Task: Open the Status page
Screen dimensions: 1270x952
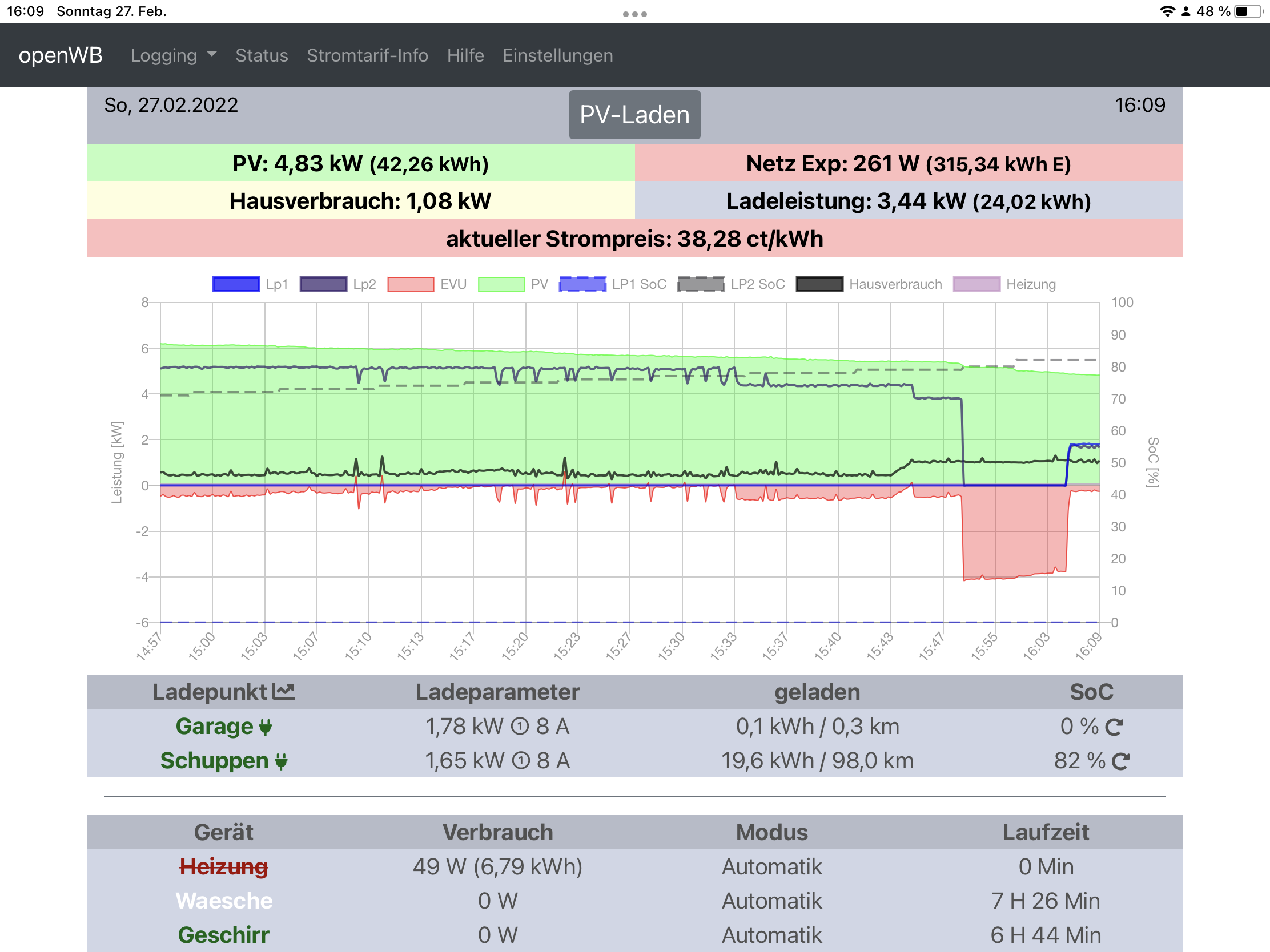Action: (x=262, y=55)
